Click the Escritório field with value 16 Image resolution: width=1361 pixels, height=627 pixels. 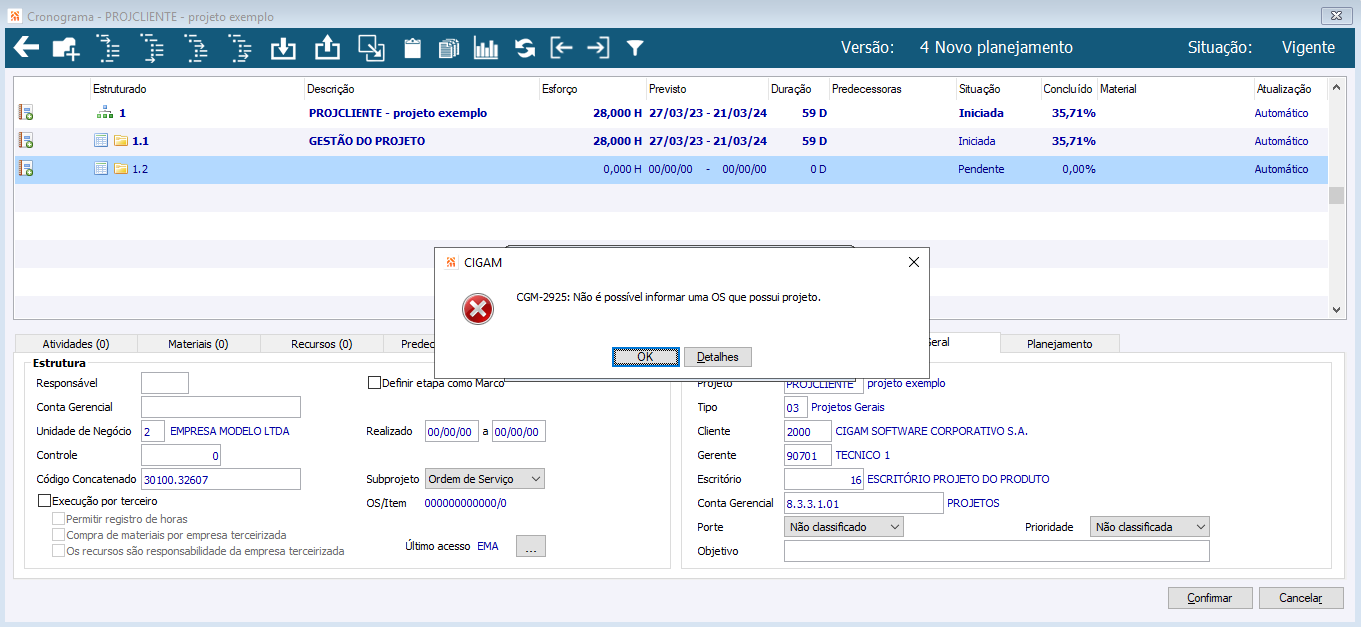pos(824,479)
